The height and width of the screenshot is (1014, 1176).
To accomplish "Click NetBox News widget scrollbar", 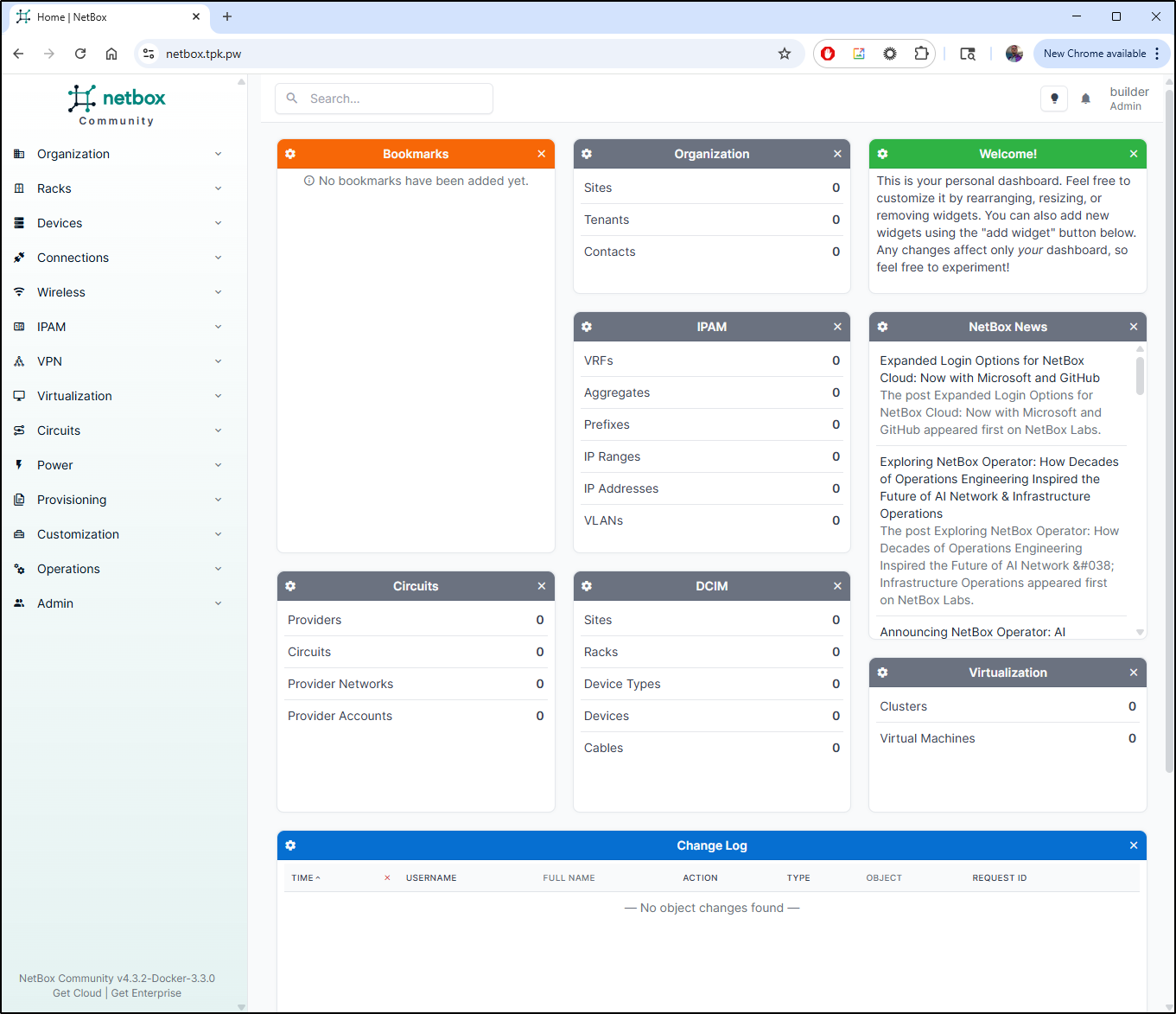I will pyautogui.click(x=1140, y=376).
